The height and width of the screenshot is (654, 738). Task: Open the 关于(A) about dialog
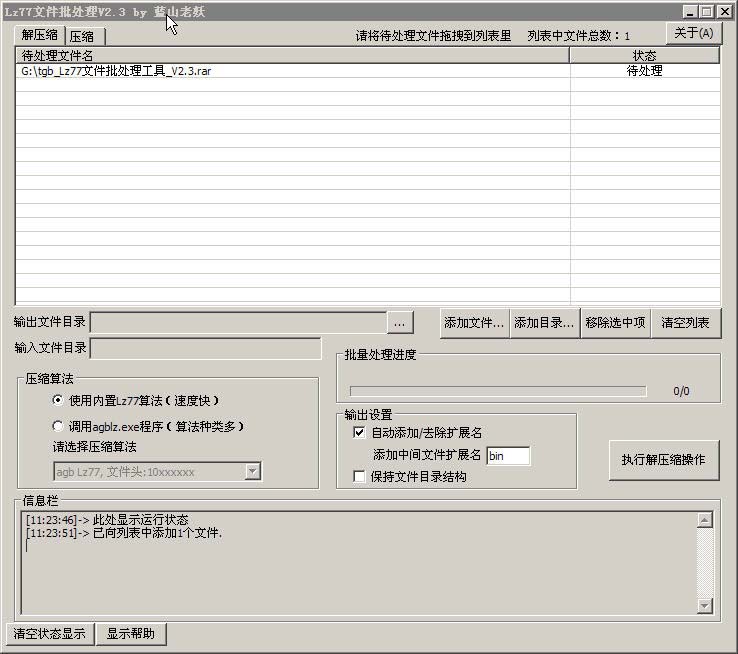click(x=693, y=33)
